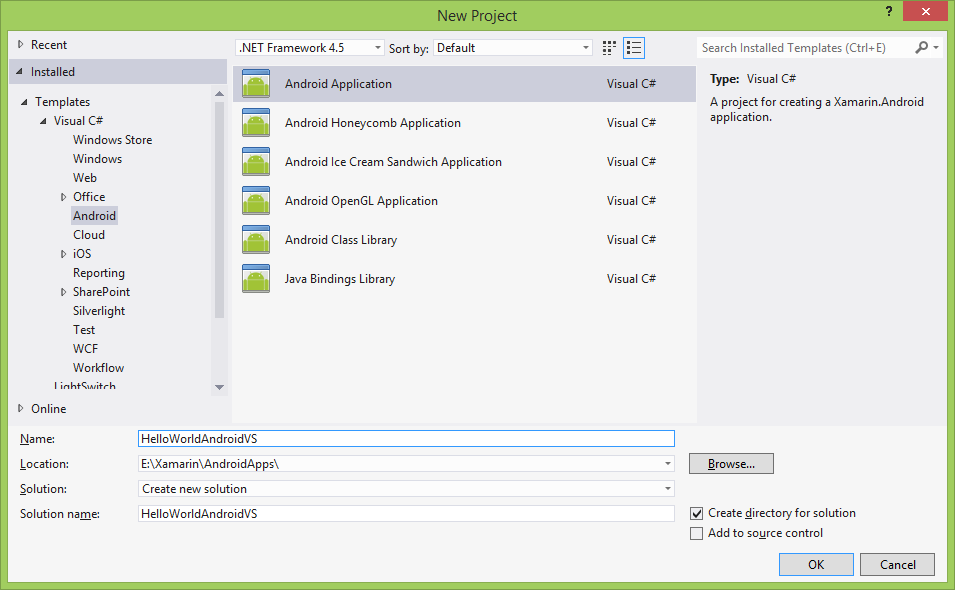Select the WCF template category
The width and height of the screenshot is (955, 590).
click(85, 349)
